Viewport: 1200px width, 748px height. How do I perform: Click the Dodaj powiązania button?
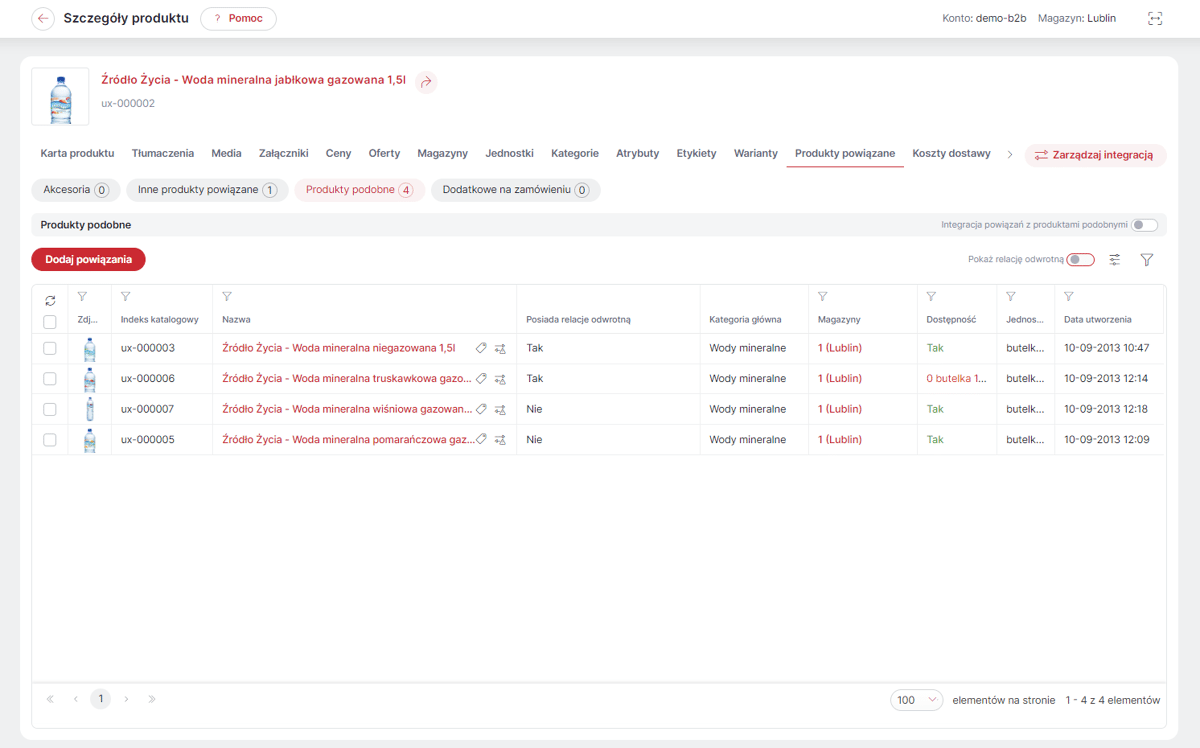[88, 259]
